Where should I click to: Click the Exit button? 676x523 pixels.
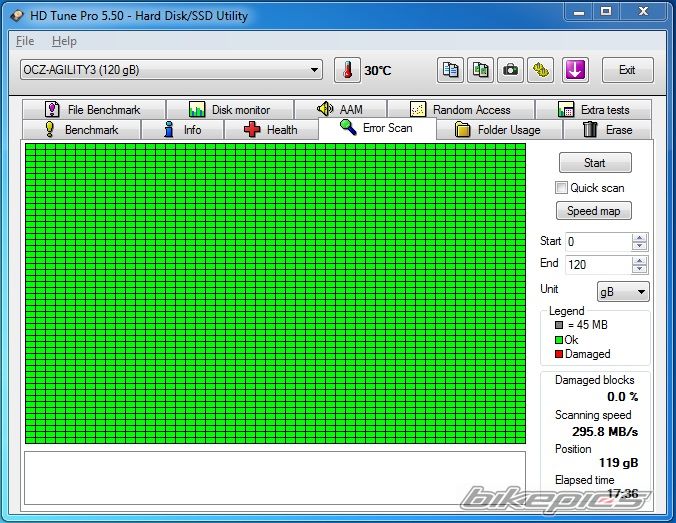[x=627, y=70]
